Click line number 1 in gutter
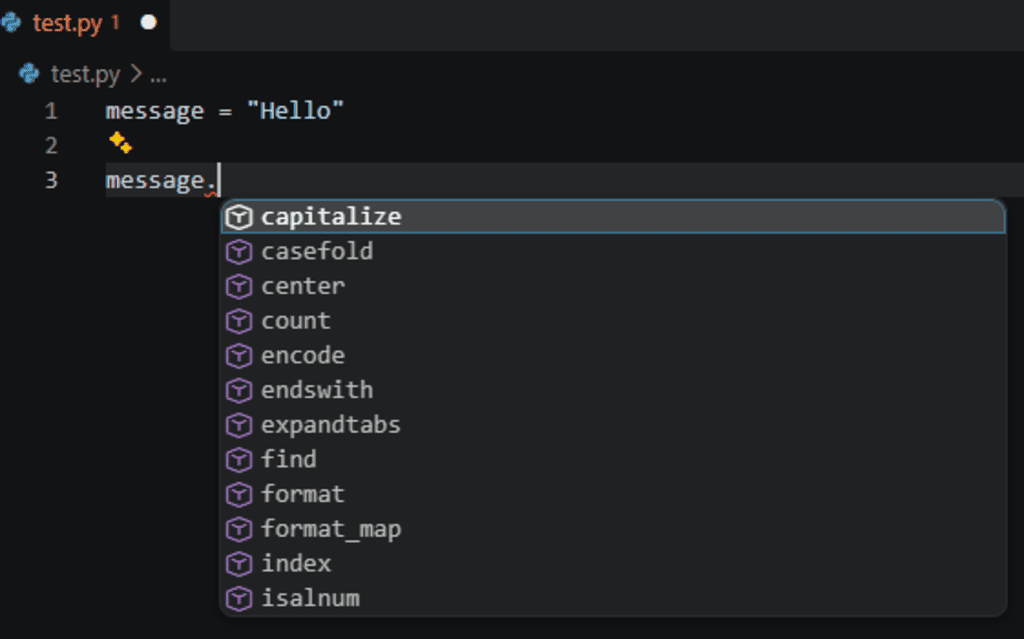This screenshot has width=1024, height=639. [x=52, y=111]
